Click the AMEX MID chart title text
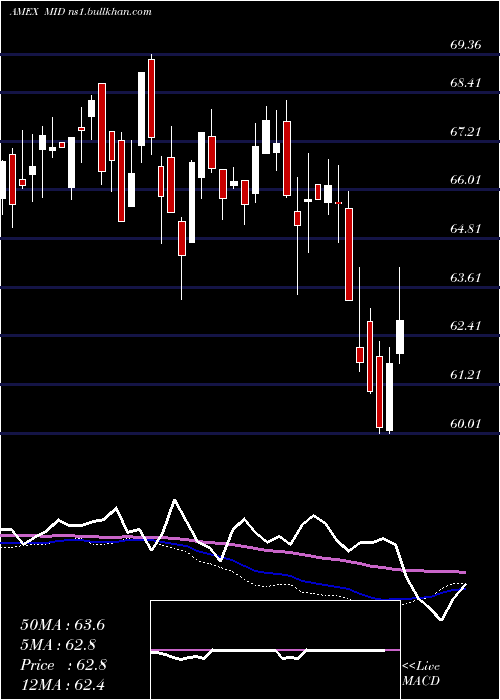 click(81, 12)
